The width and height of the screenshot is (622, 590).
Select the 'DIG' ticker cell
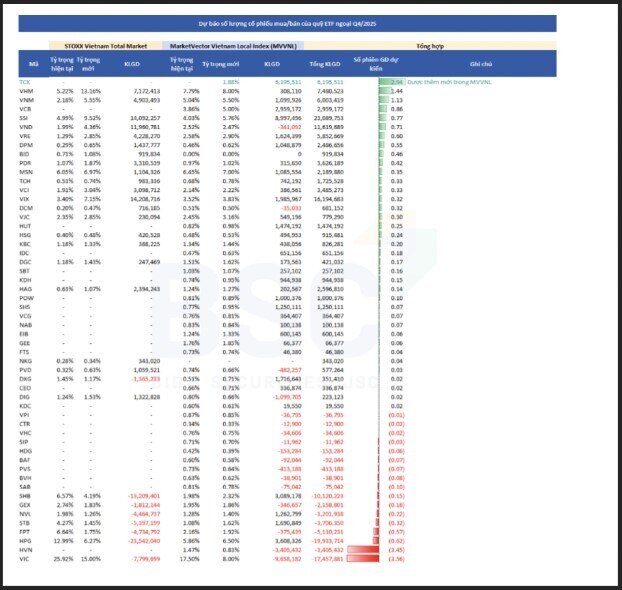point(24,397)
